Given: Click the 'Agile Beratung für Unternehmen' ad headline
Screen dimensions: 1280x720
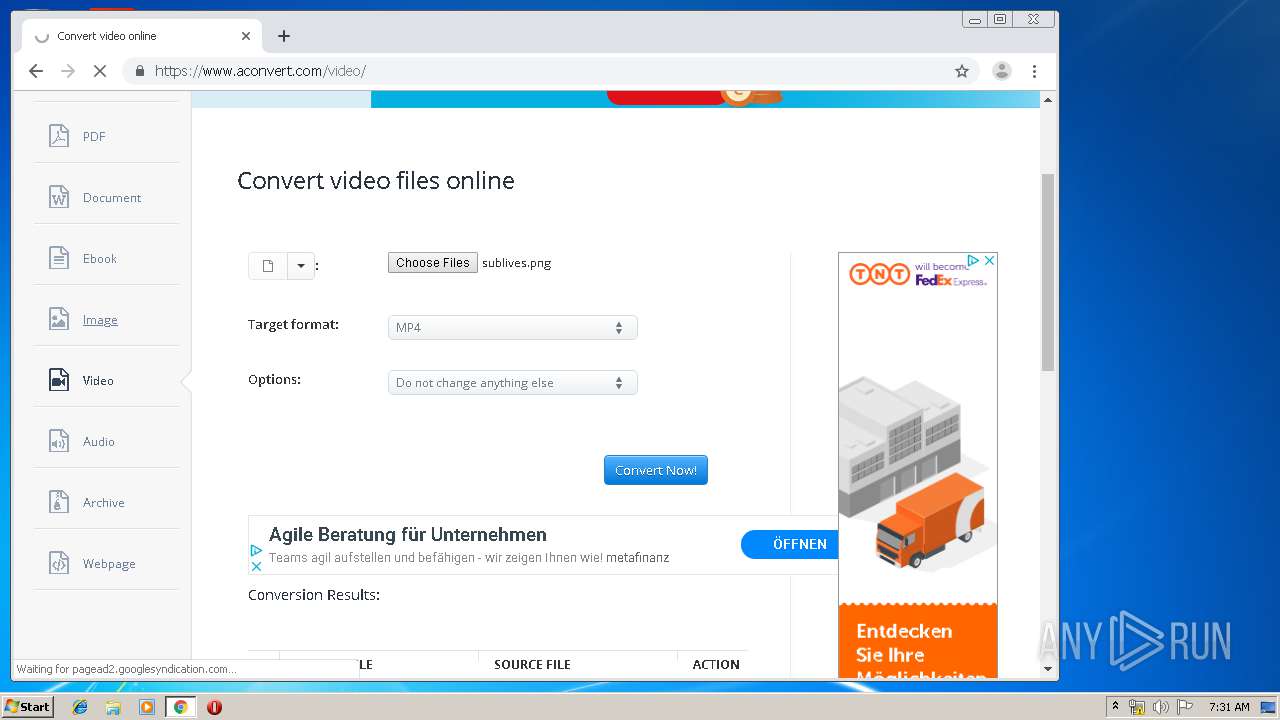Looking at the screenshot, I should [x=408, y=535].
